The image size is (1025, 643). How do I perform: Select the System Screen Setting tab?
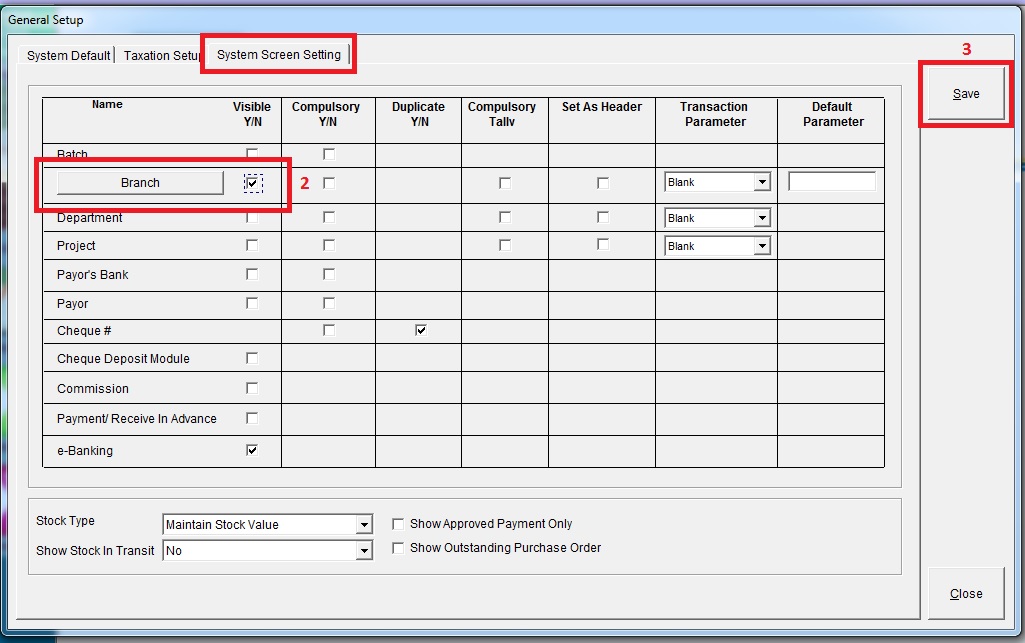pyautogui.click(x=278, y=55)
